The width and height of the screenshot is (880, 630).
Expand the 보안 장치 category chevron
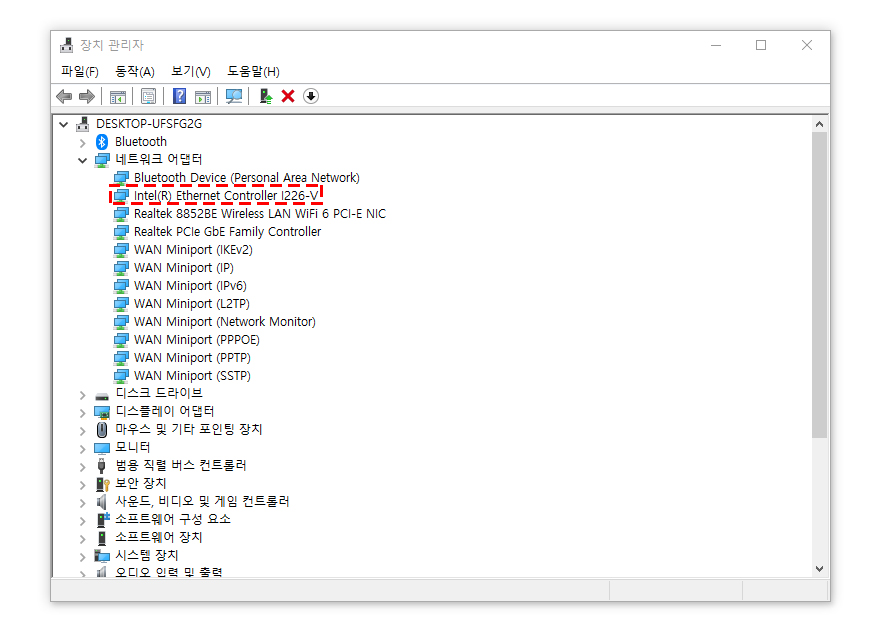point(82,485)
